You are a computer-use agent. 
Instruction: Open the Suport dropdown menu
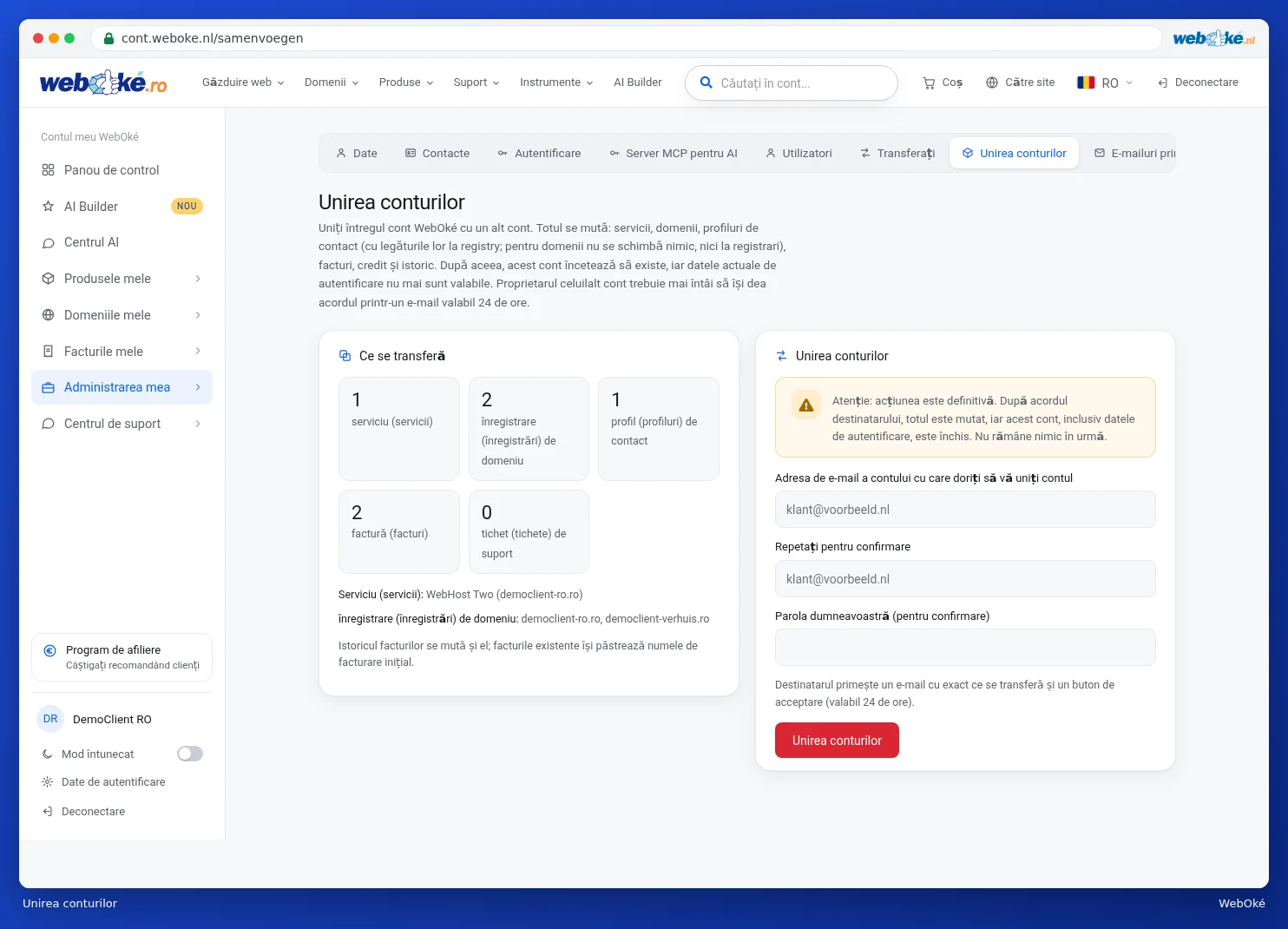click(476, 82)
